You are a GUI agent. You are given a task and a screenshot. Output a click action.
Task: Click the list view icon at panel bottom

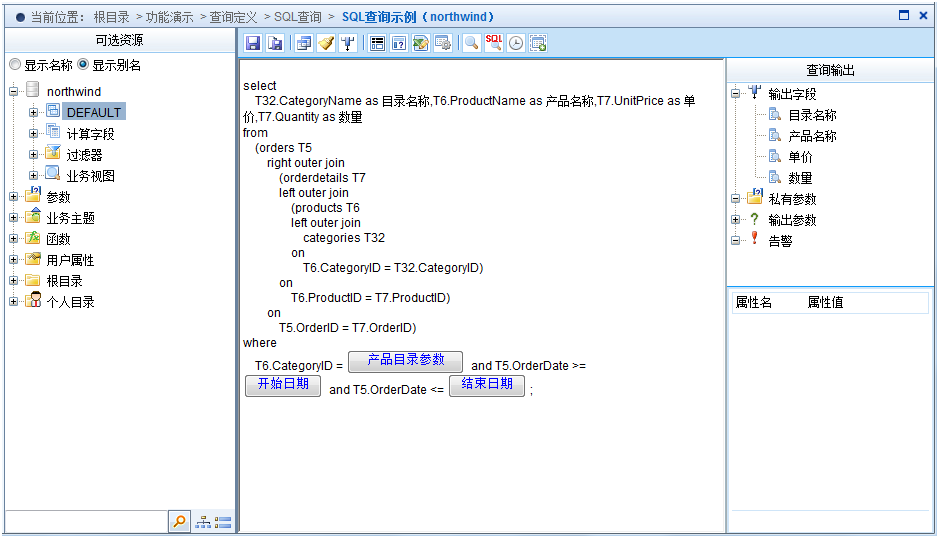pos(223,522)
